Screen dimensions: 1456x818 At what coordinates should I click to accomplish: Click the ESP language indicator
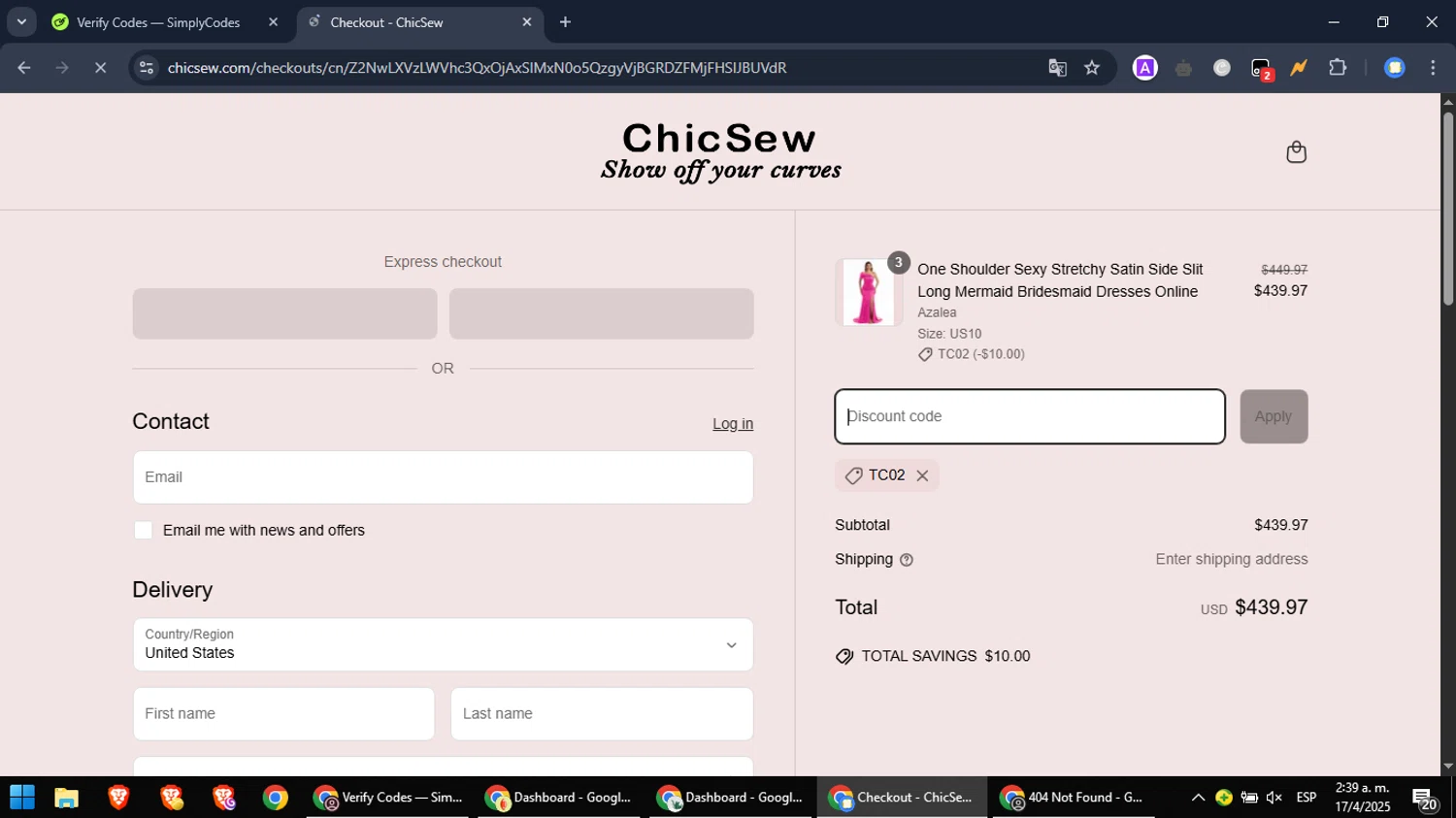point(1307,798)
